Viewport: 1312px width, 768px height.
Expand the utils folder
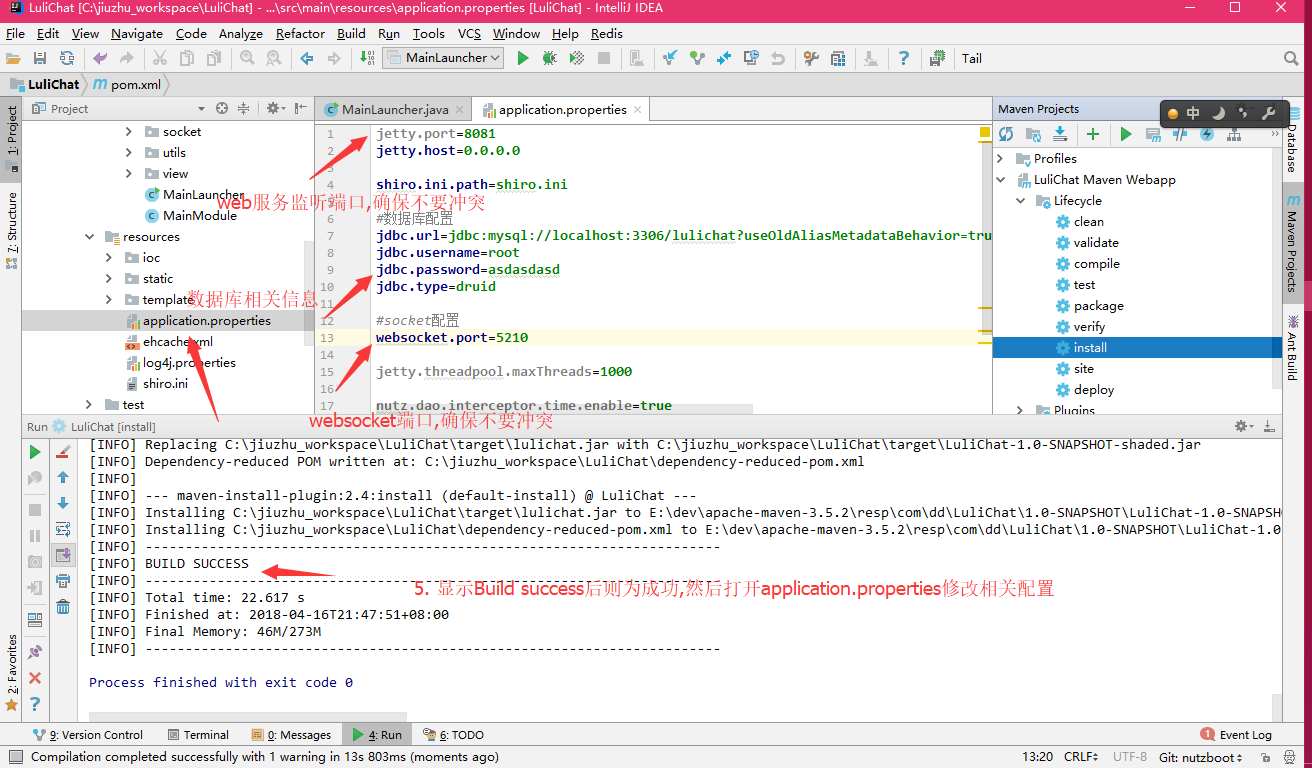(129, 152)
